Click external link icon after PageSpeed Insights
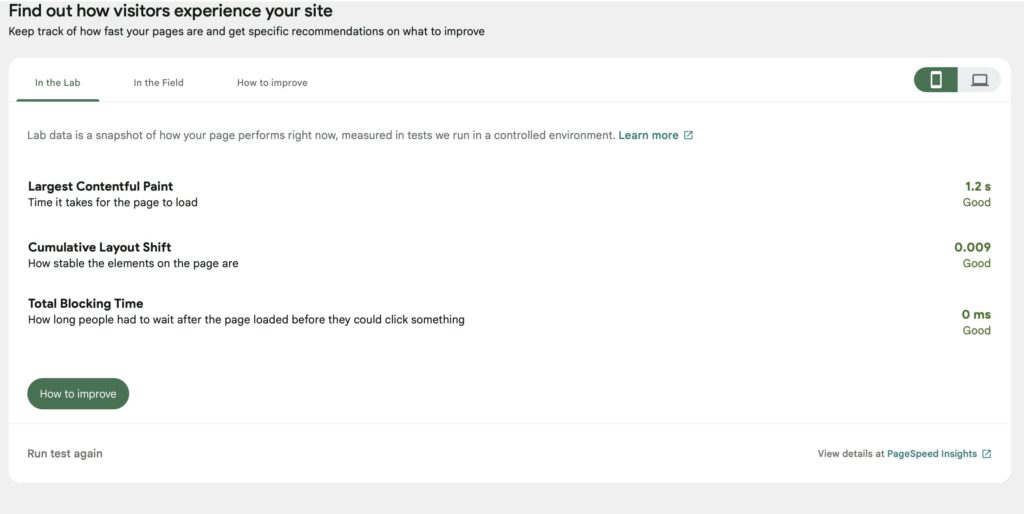The height and width of the screenshot is (514, 1024). [x=986, y=454]
